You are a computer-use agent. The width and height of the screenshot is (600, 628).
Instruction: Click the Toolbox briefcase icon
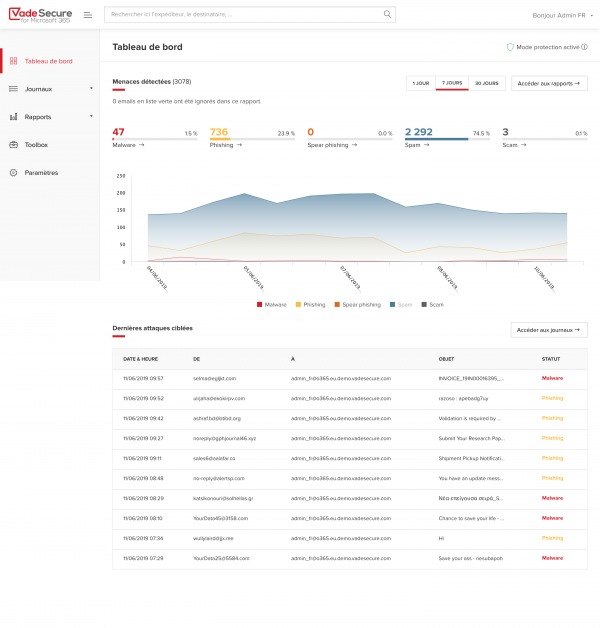[x=14, y=145]
